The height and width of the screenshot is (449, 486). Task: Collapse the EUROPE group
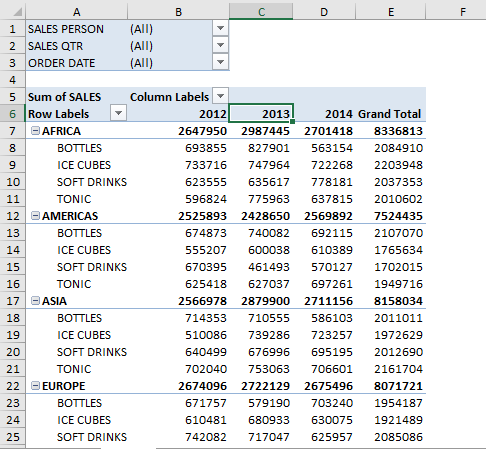35,386
